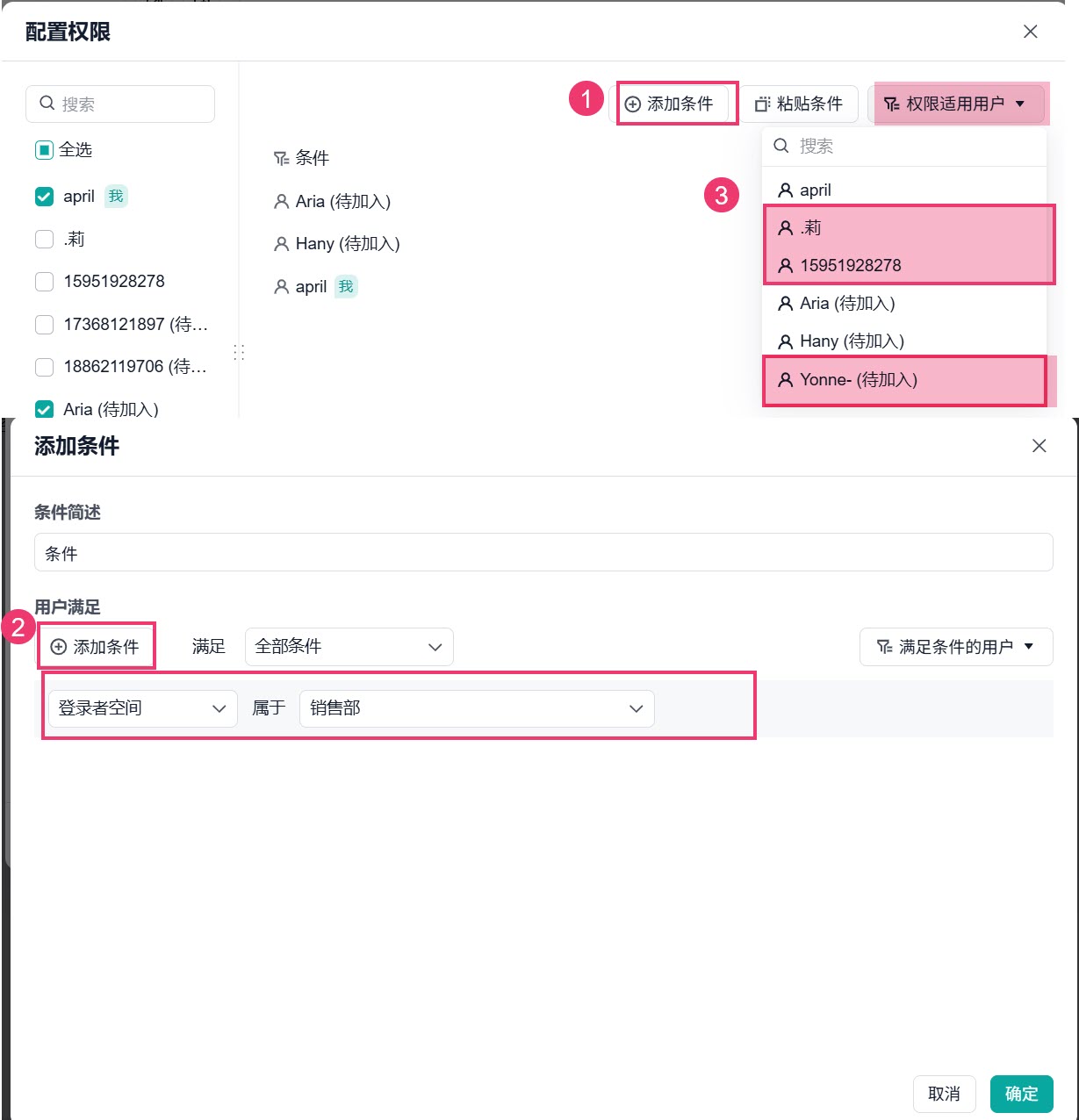
Task: Click the 条件 header filter icon
Action: coord(281,158)
